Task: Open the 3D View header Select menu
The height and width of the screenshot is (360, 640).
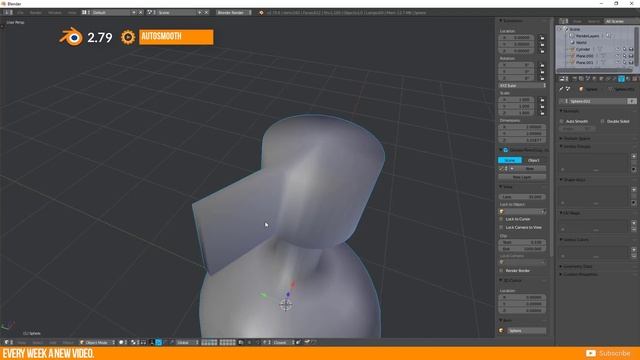Action: point(37,342)
